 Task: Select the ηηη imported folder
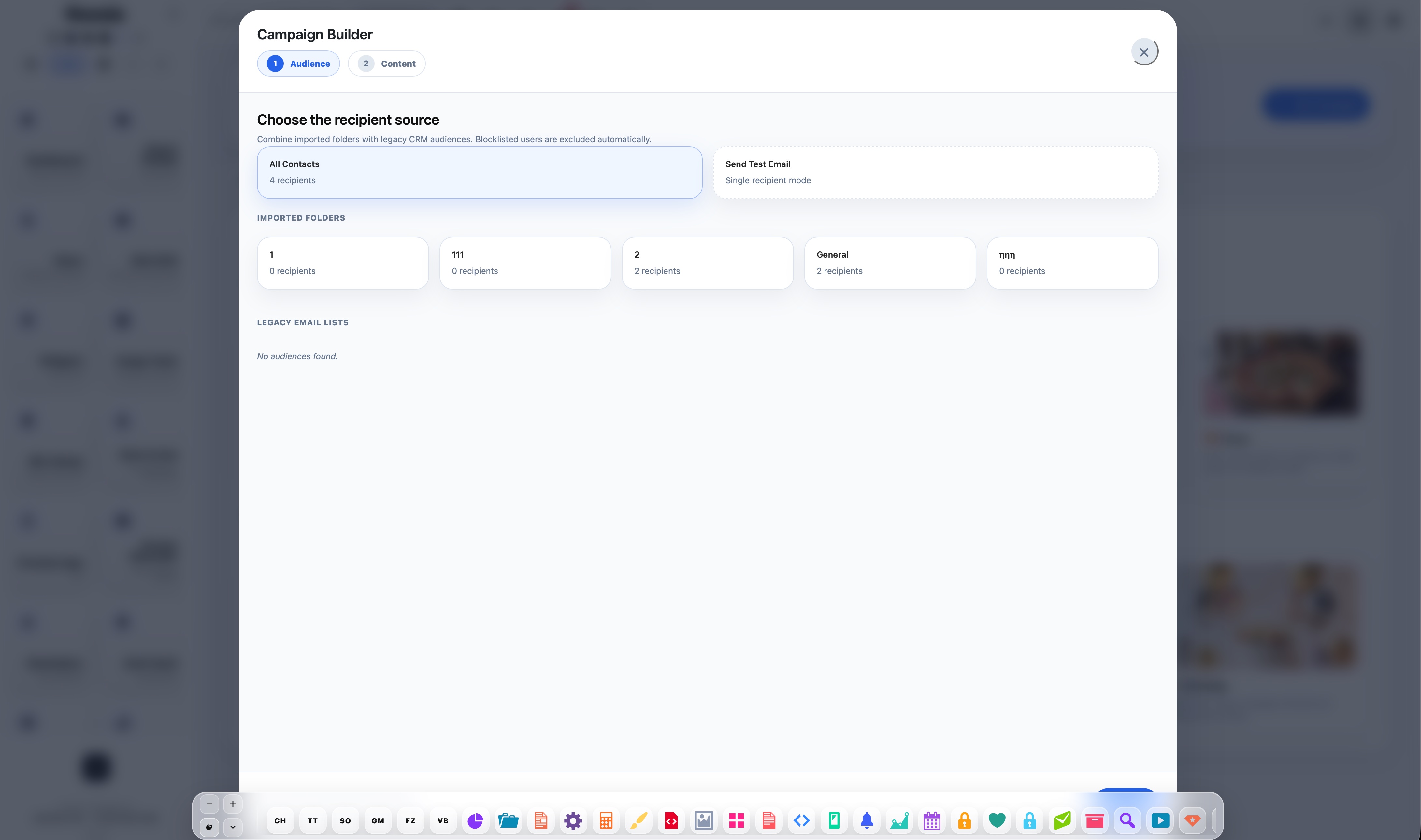coord(1072,263)
